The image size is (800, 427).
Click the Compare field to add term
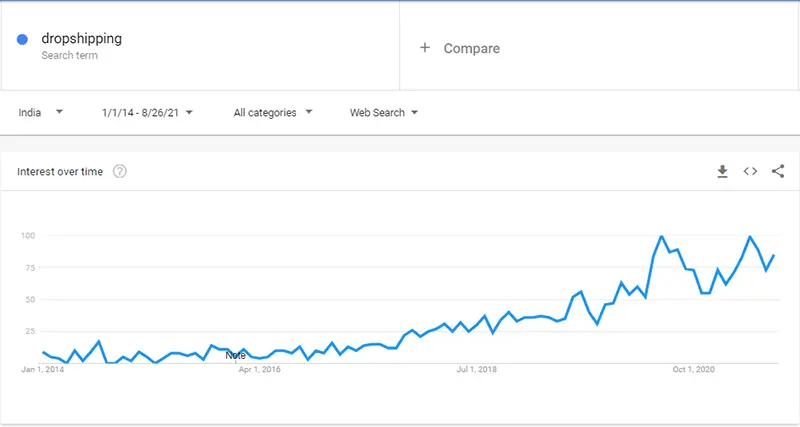(x=599, y=48)
